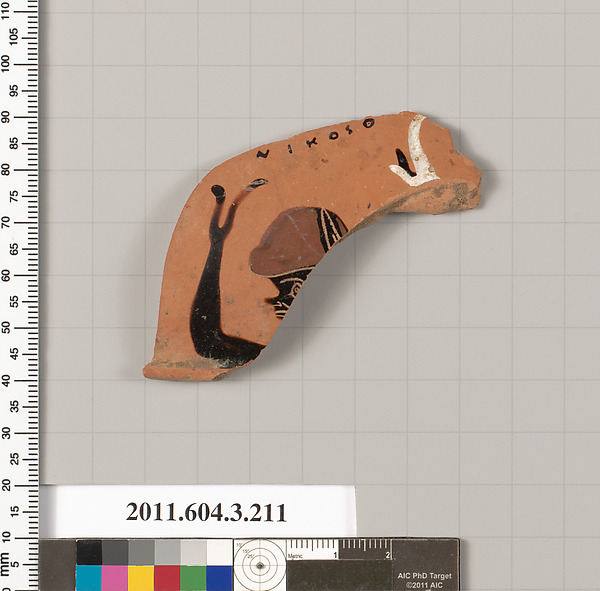This screenshot has width=600, height=591.
Task: Click the 50 mark on the vertical ruler
Action: (x=6, y=328)
